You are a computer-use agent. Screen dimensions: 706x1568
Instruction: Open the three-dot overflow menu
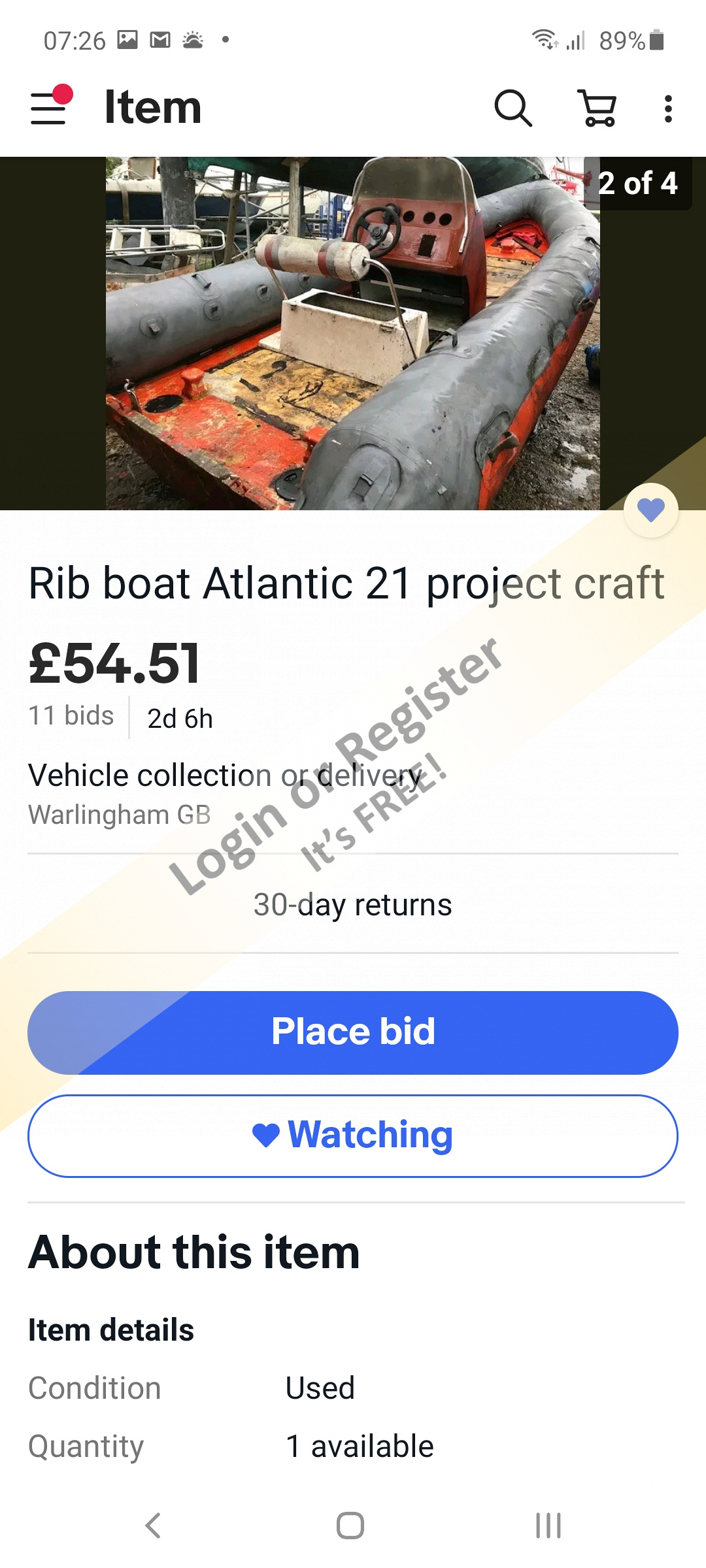(667, 108)
